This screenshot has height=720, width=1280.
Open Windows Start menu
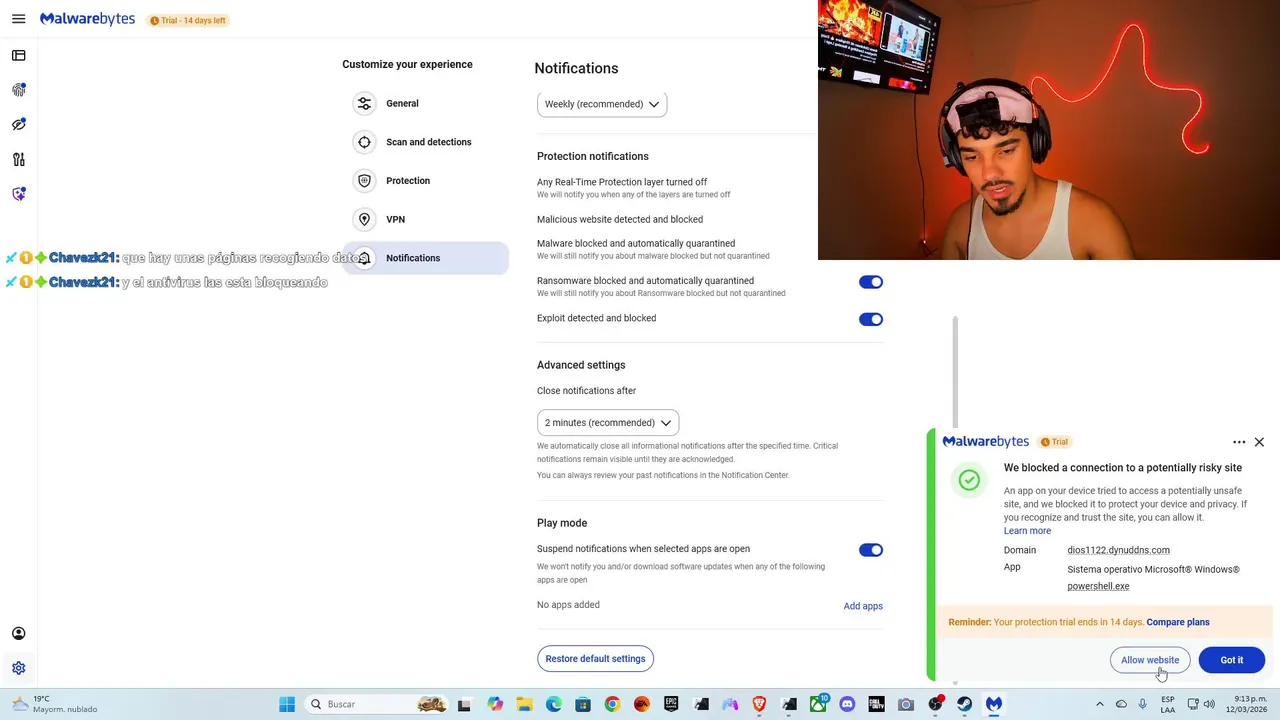click(x=287, y=704)
